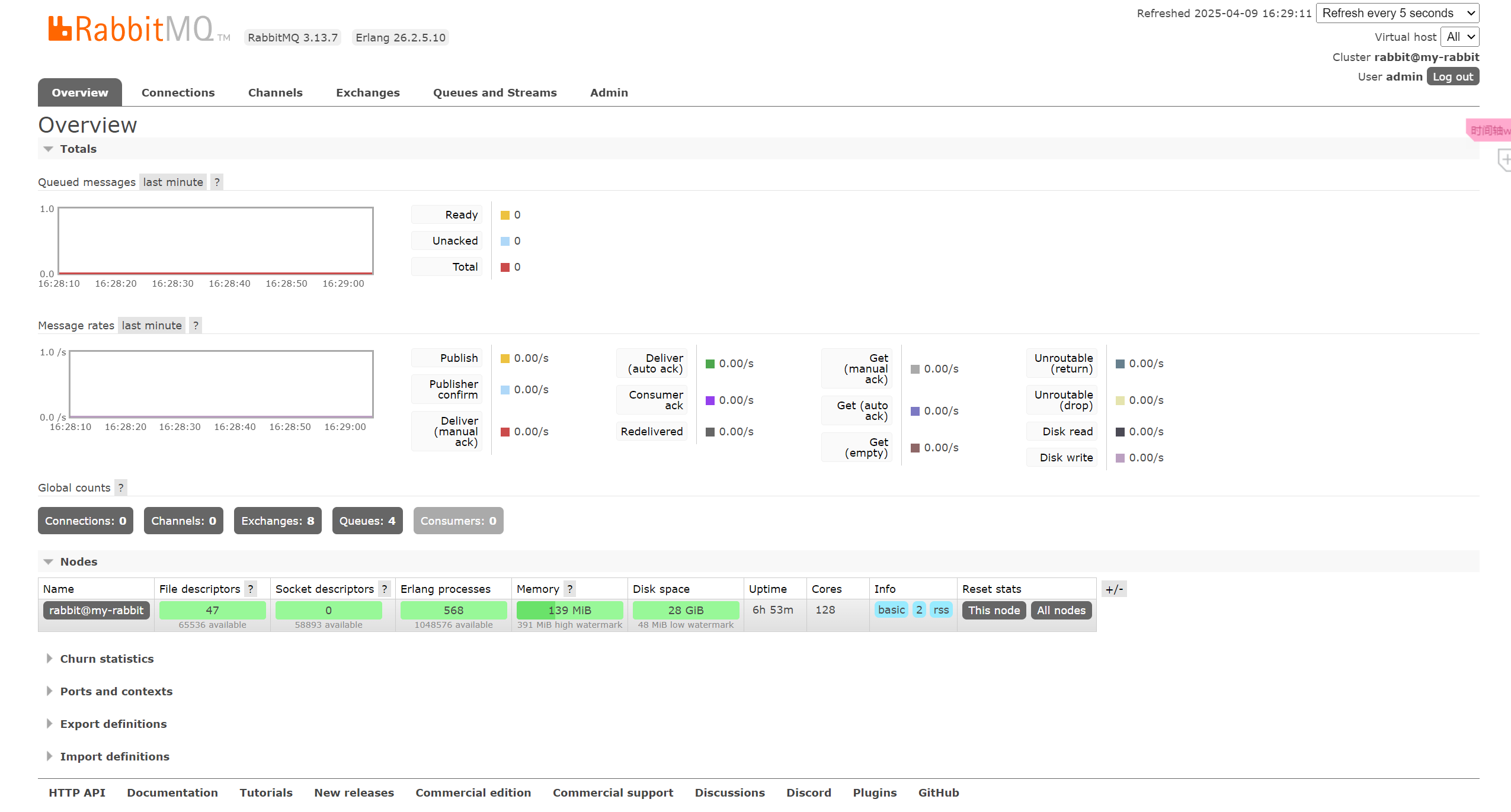Open help icon for Message rates
1511x812 pixels.
(x=196, y=326)
